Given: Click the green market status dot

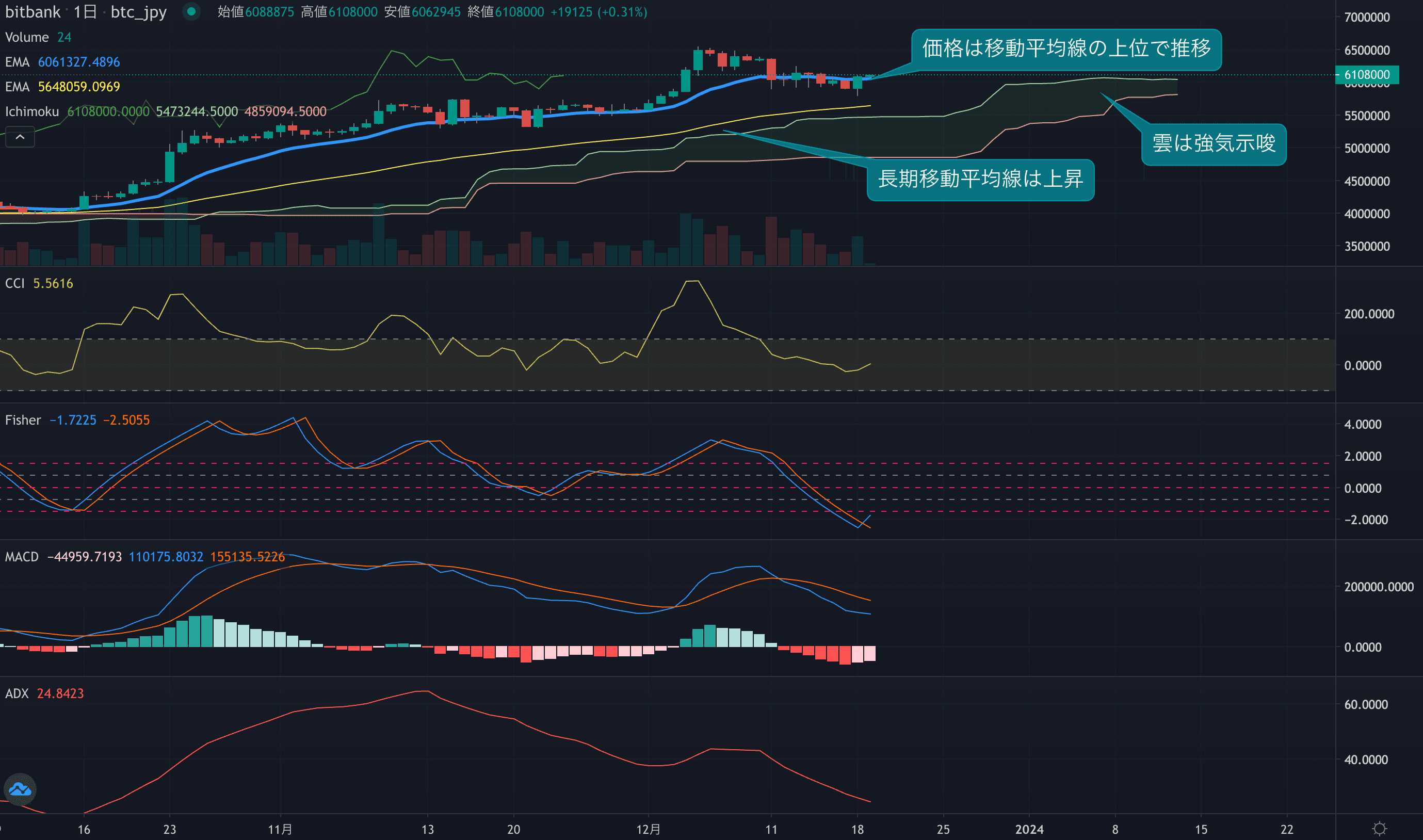Looking at the screenshot, I should [x=191, y=11].
